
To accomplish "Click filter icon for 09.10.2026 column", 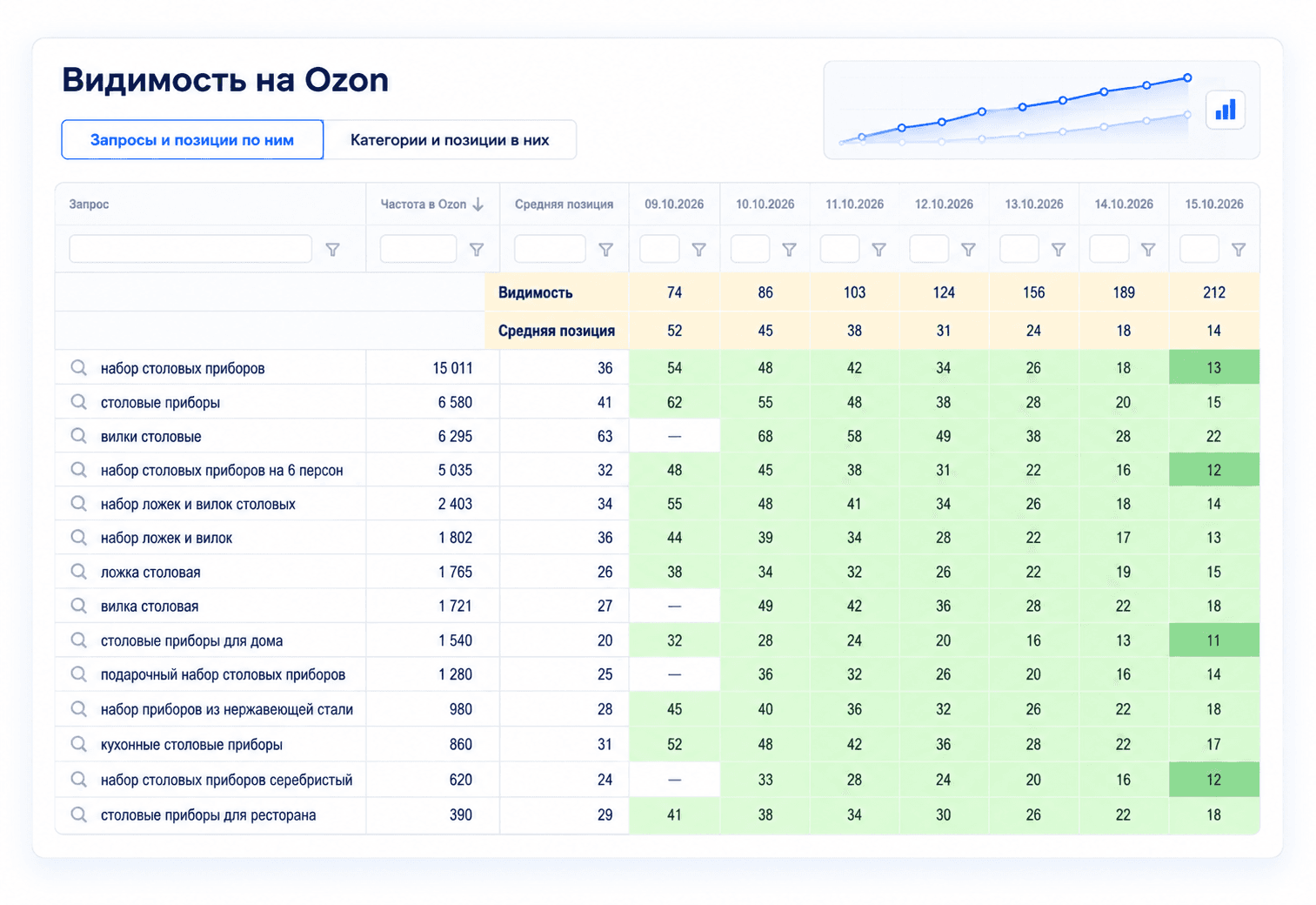I will 698,250.
